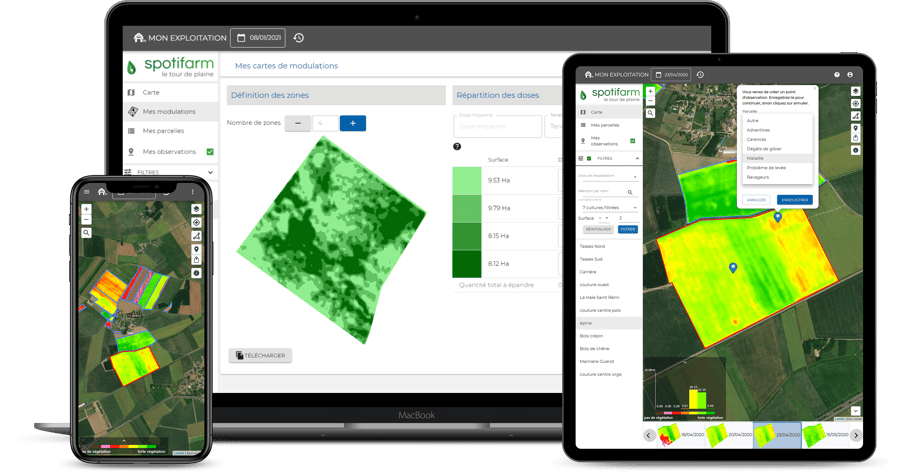This screenshot has width=900, height=472.
Task: Open the 23/04/2020 date picker on tablet
Action: 671,75
